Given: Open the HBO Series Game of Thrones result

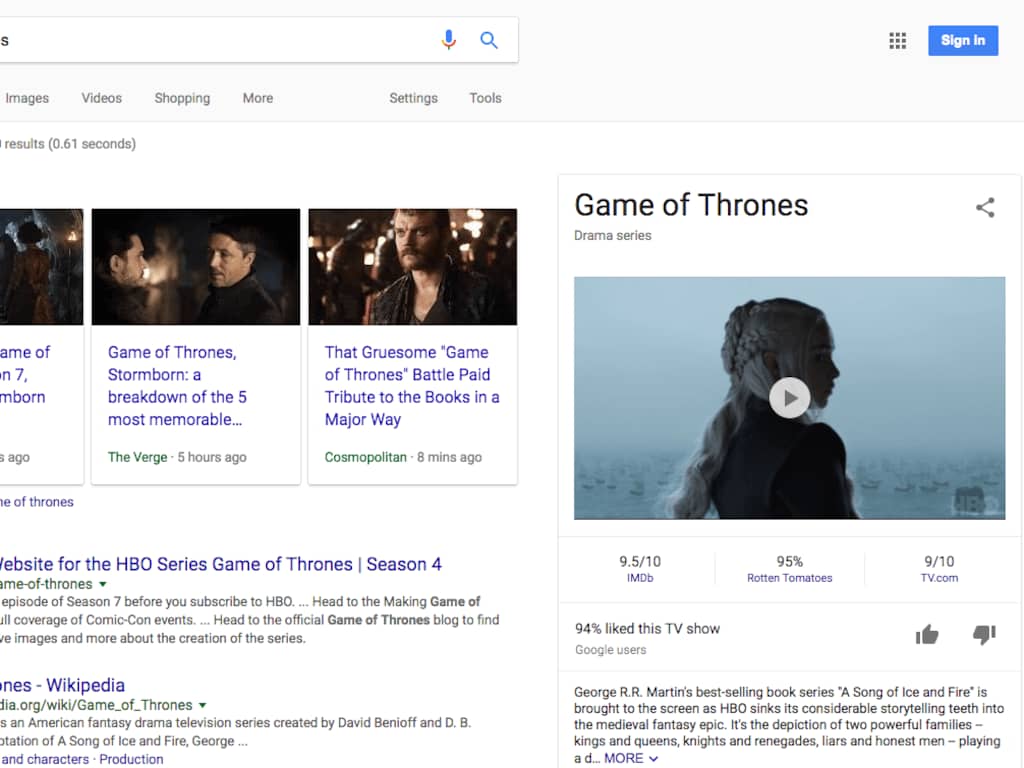Looking at the screenshot, I should pos(219,564).
